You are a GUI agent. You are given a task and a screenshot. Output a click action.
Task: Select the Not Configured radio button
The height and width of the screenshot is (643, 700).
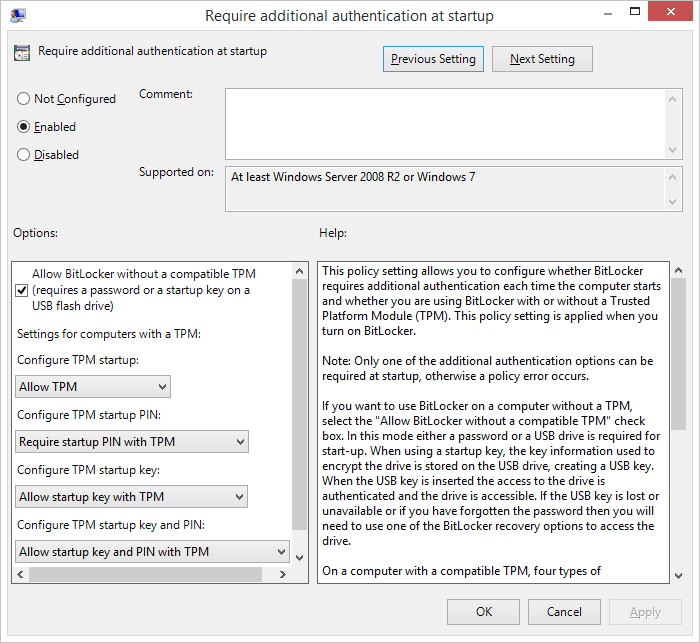coord(24,99)
